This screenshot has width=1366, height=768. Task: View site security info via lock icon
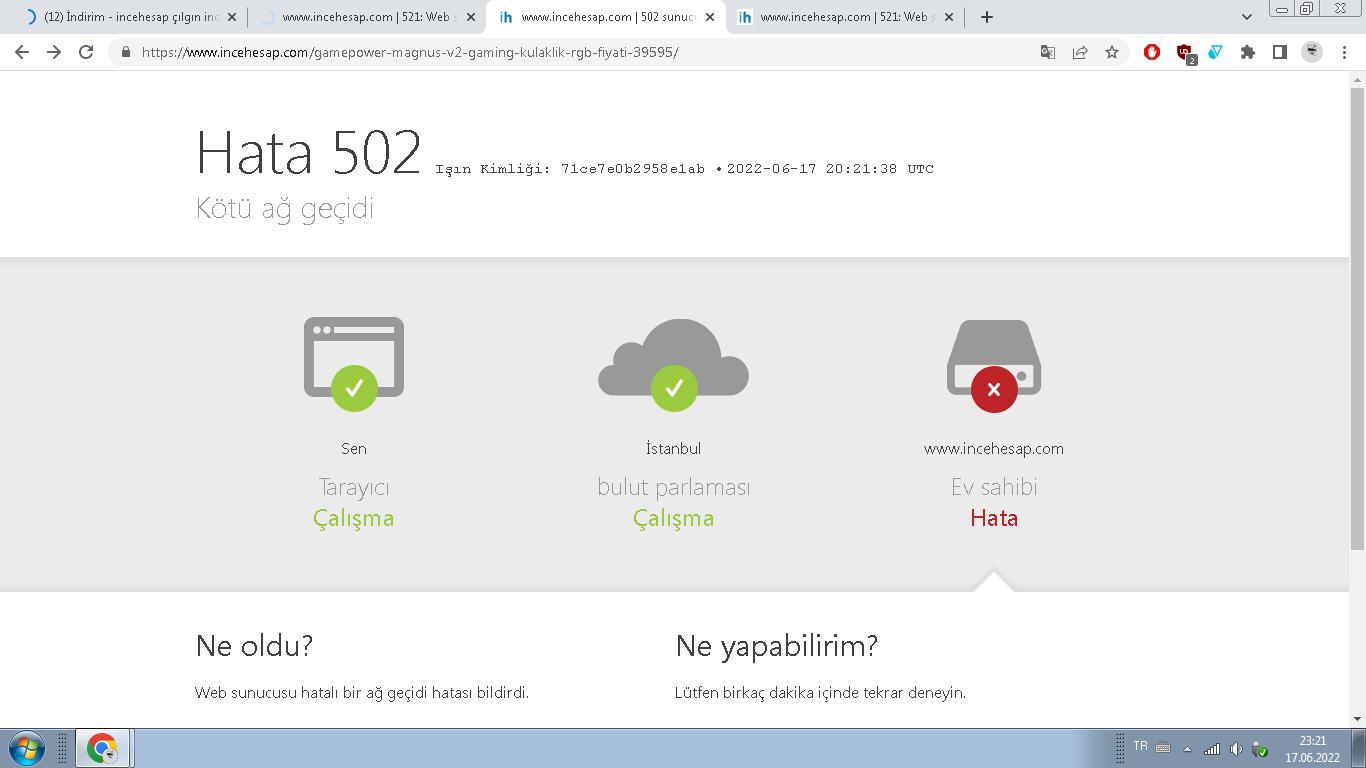[126, 52]
